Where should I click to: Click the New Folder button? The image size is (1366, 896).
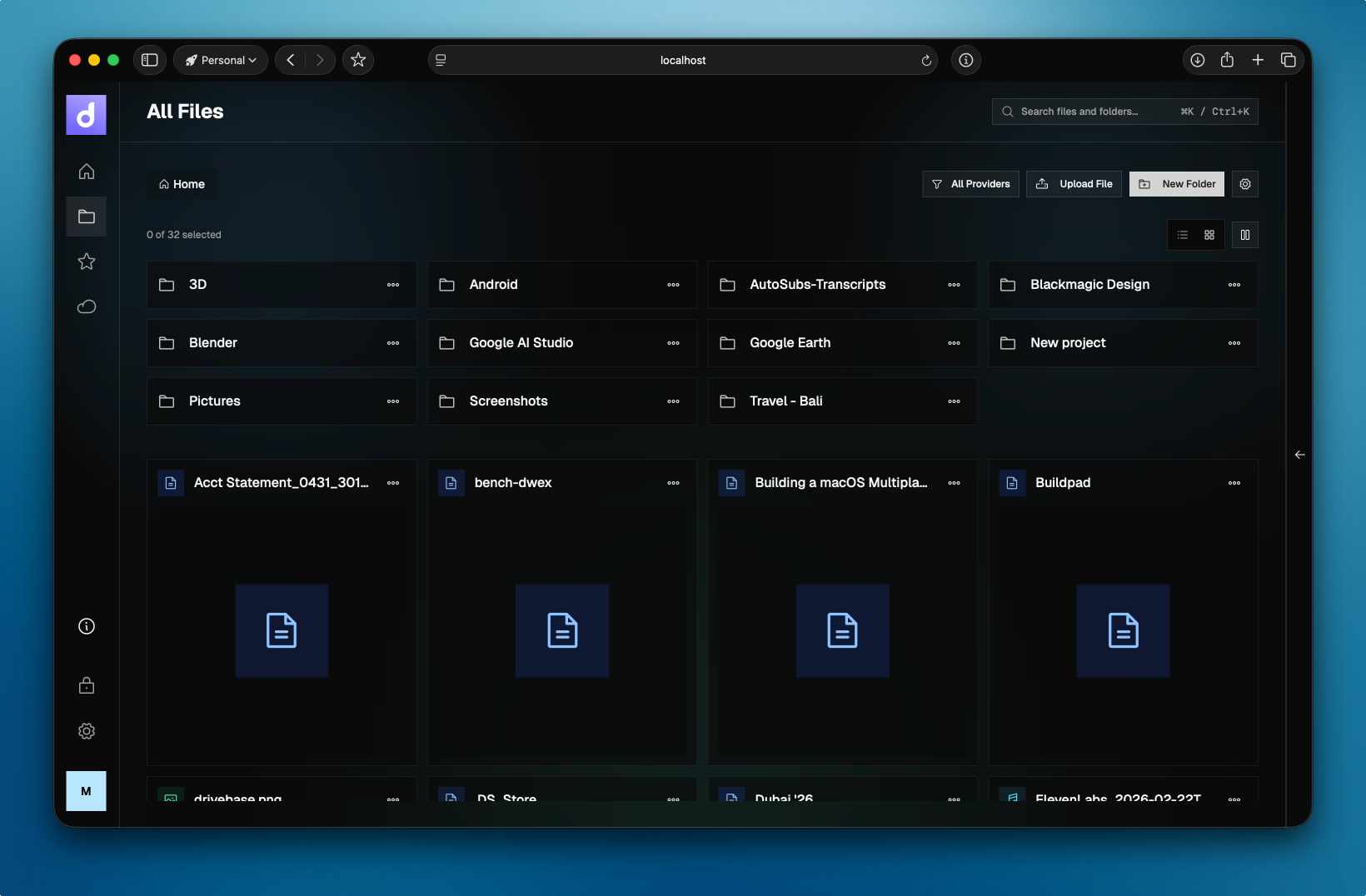point(1176,184)
